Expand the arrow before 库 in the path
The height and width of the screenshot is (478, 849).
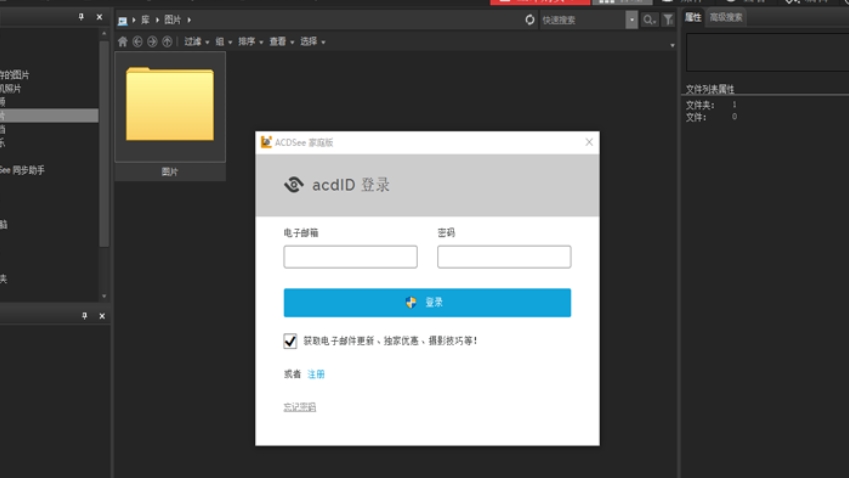133,20
